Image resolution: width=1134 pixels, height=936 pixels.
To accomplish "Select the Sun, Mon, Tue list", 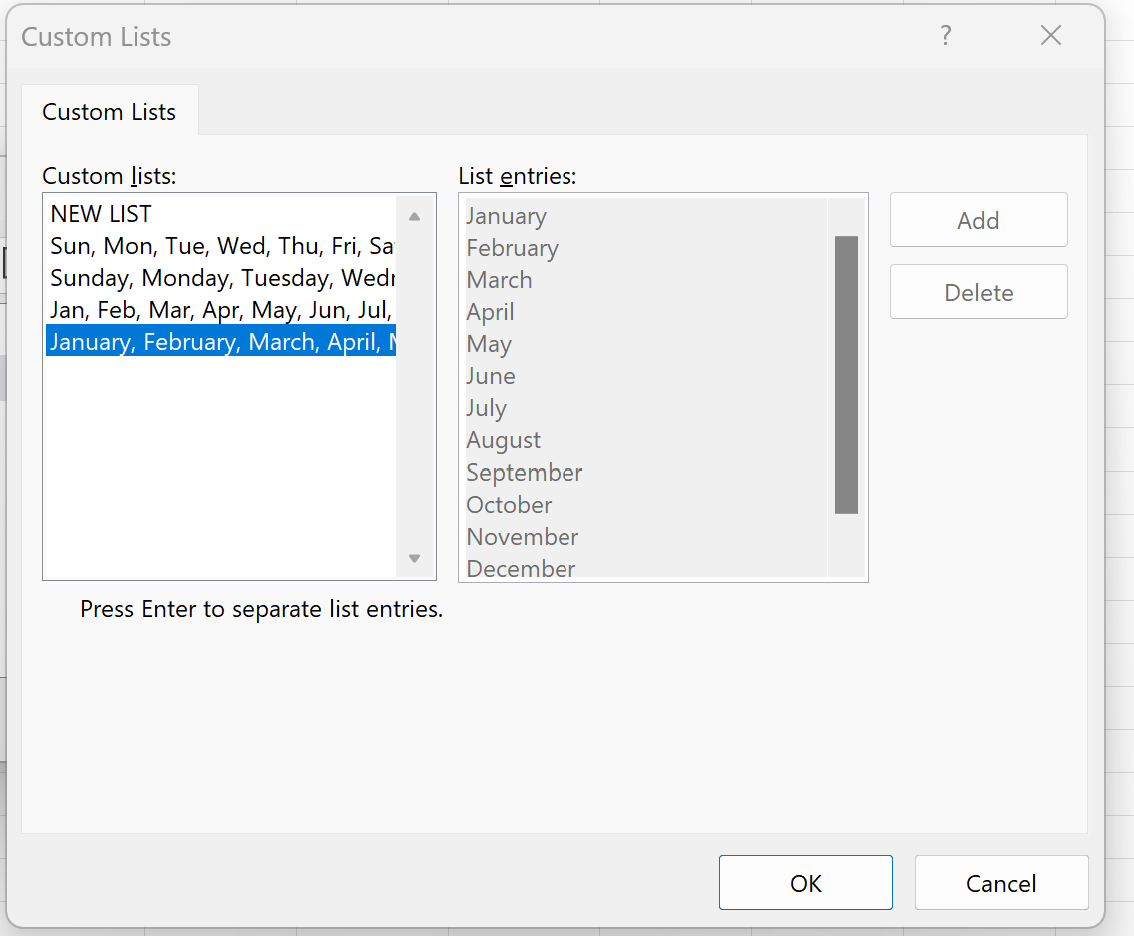I will click(x=221, y=246).
